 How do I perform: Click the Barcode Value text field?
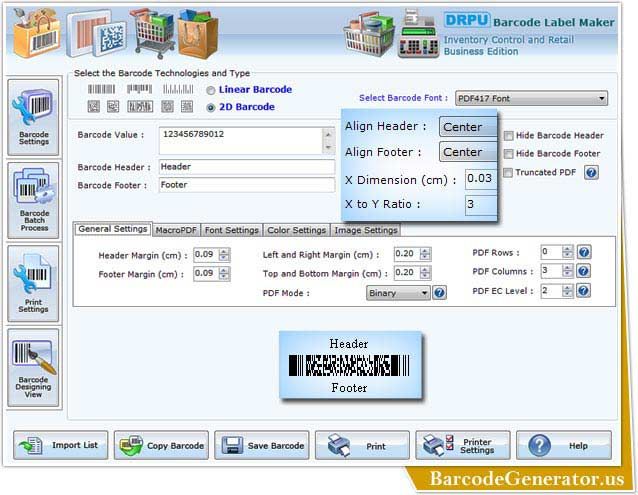pos(241,141)
